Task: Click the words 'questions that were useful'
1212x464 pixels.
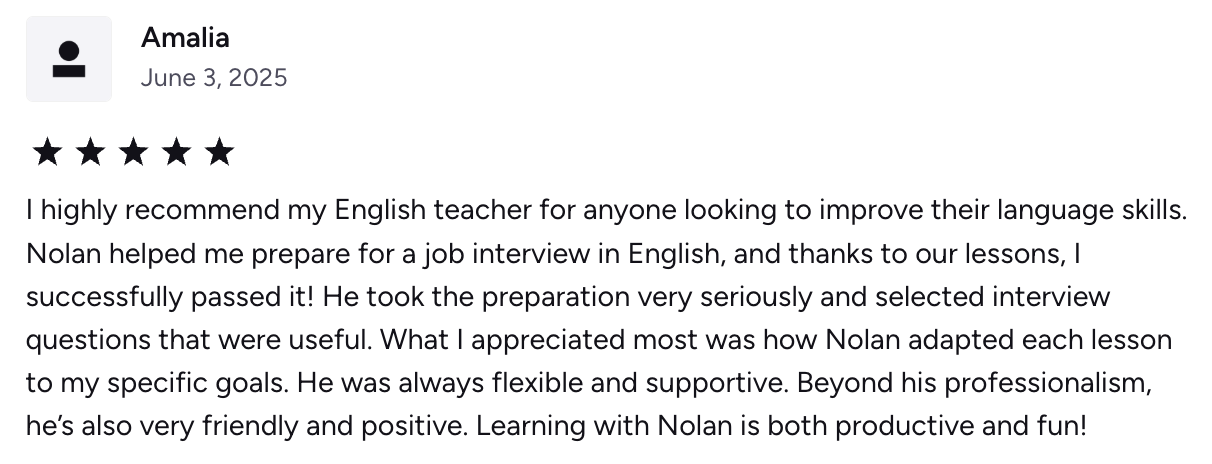Action: (x=198, y=340)
